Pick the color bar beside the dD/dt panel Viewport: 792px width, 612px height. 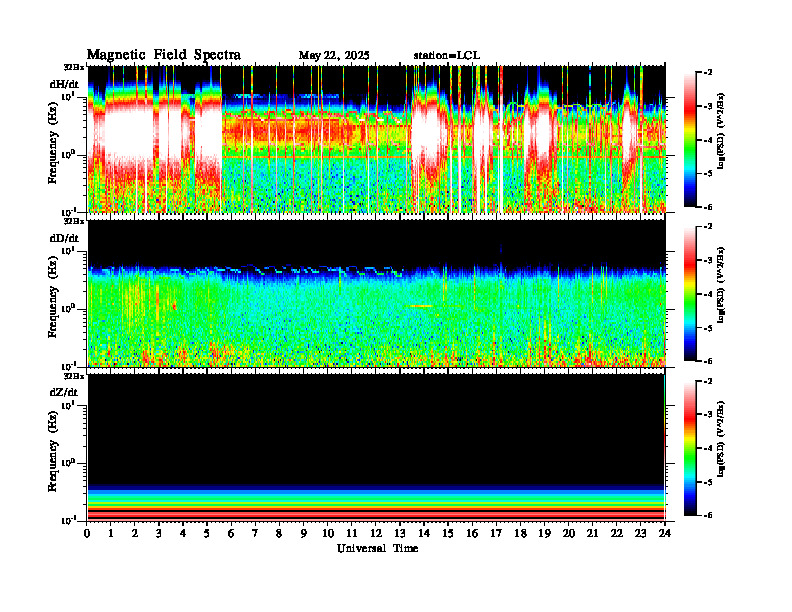[x=690, y=294]
